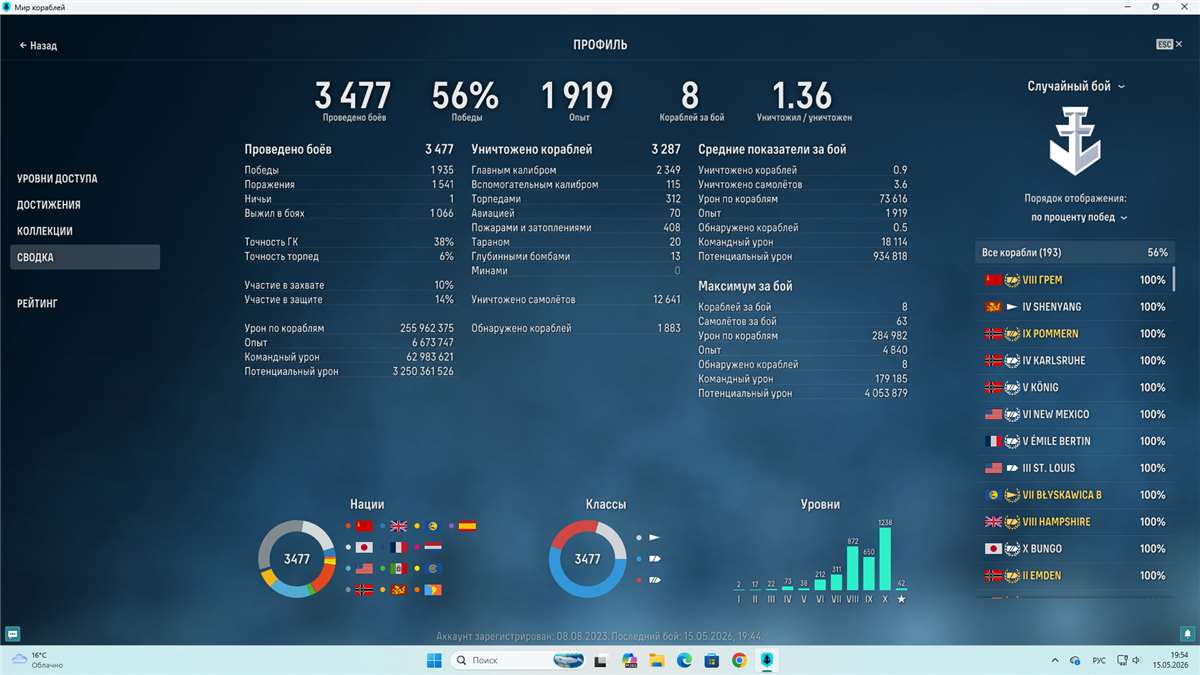Click the Торпедами value 312
The width and height of the screenshot is (1200, 675).
(673, 199)
